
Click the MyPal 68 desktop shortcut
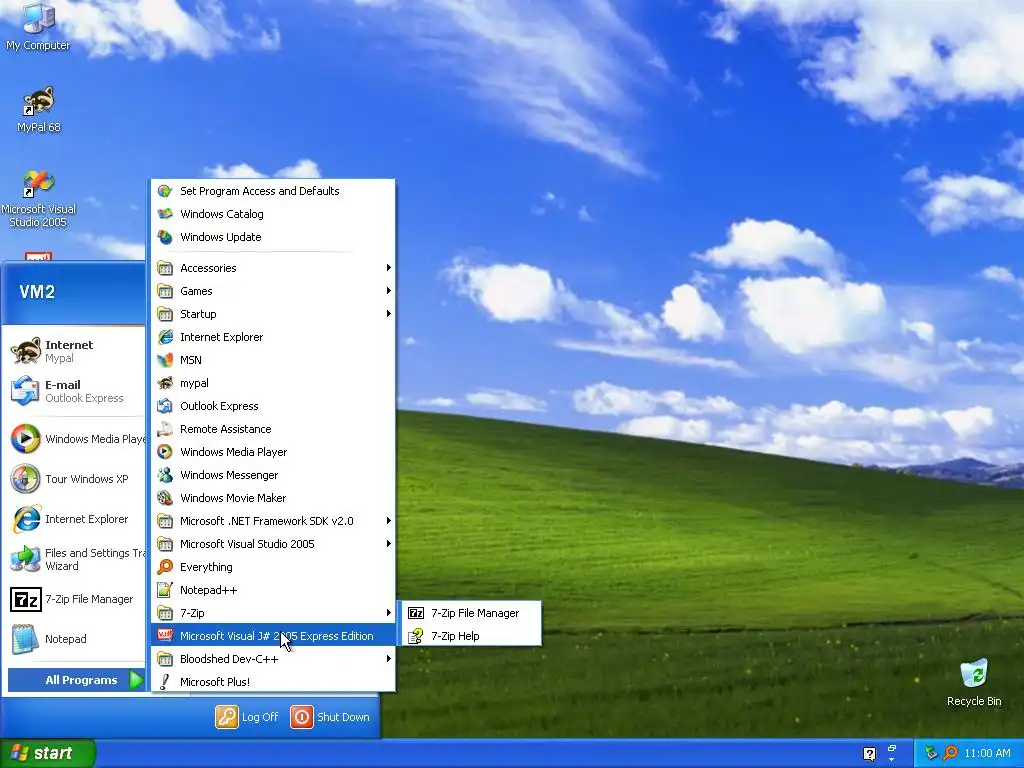(39, 109)
